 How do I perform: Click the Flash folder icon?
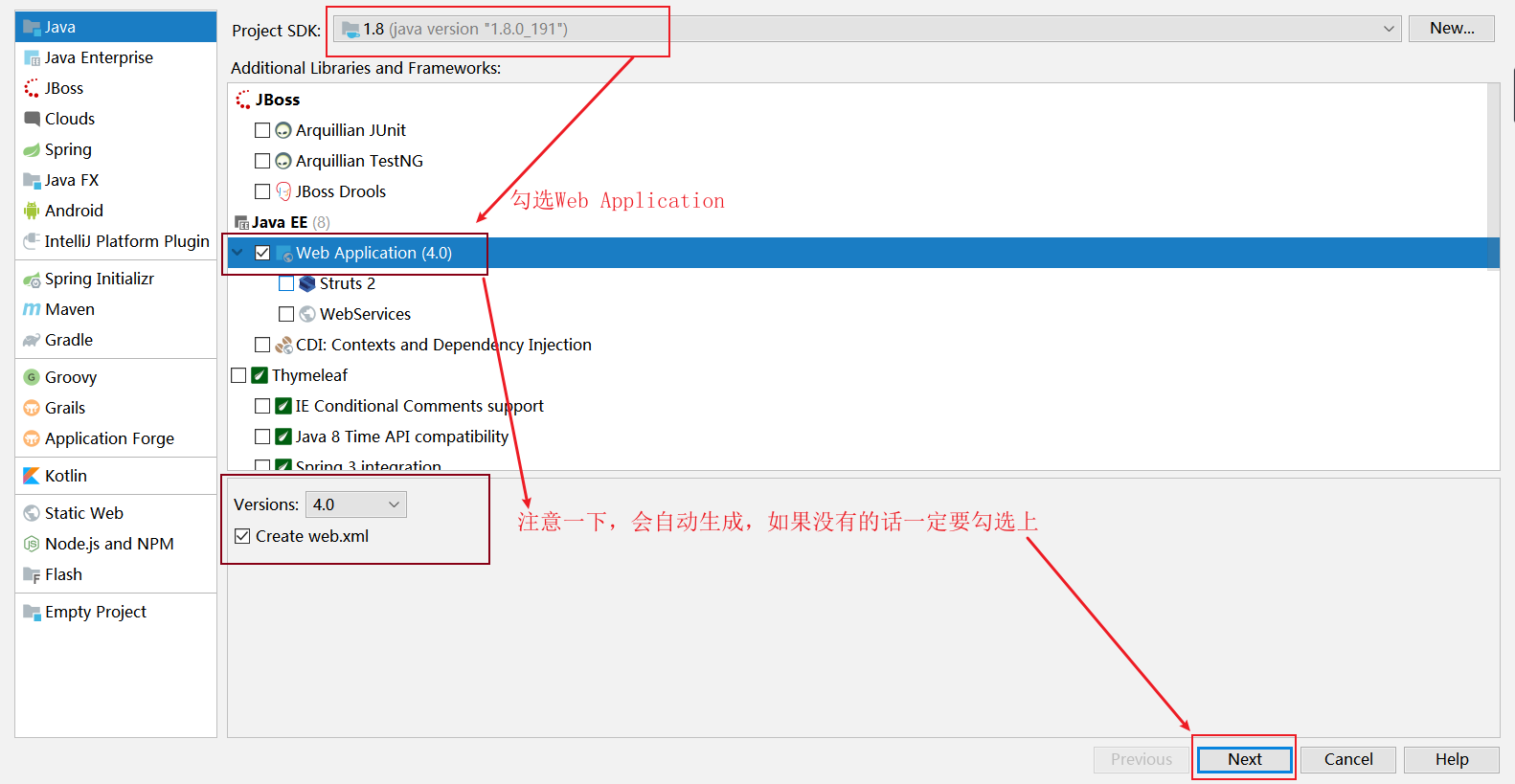click(32, 574)
